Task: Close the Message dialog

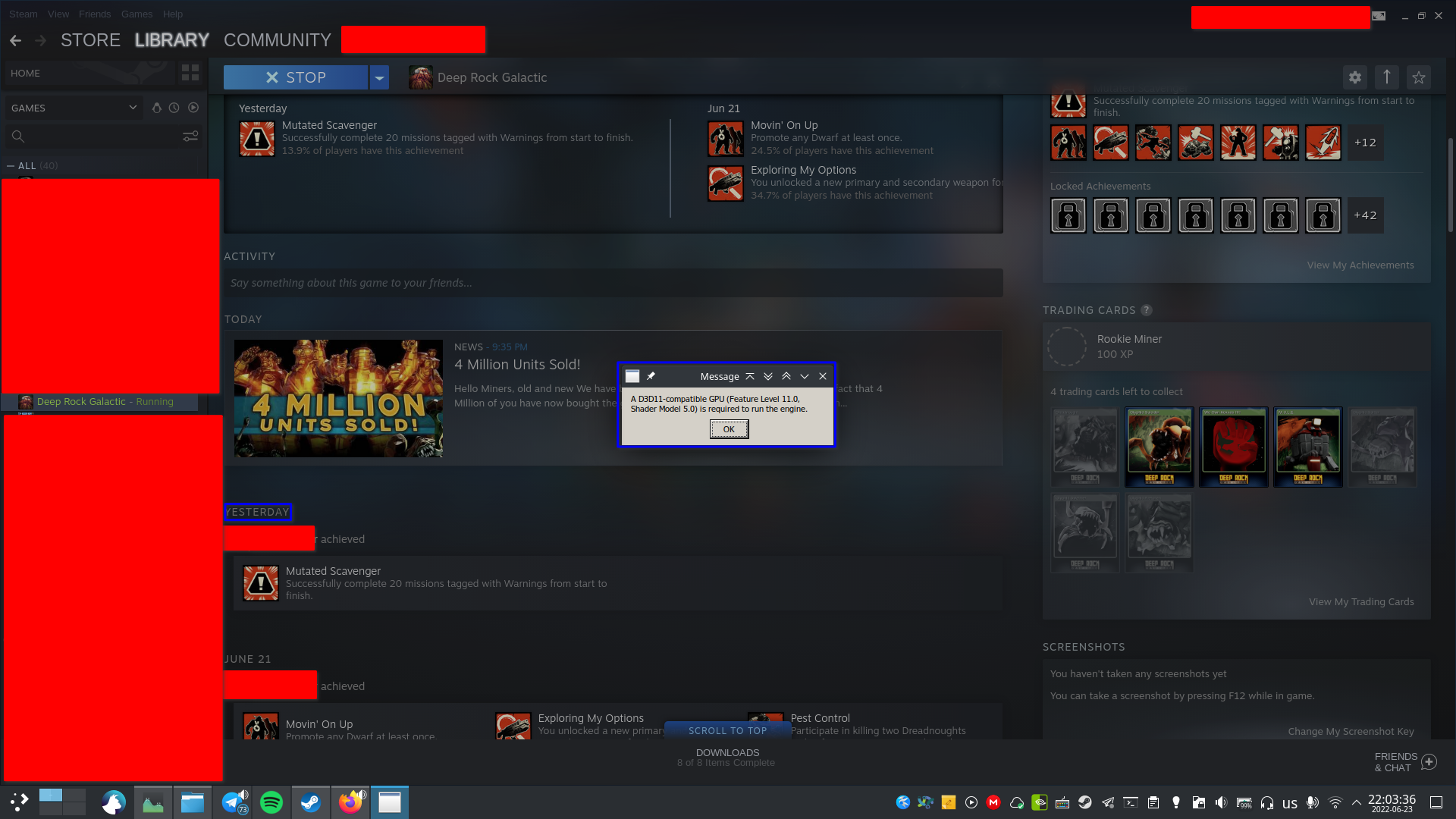Action: coord(823,376)
